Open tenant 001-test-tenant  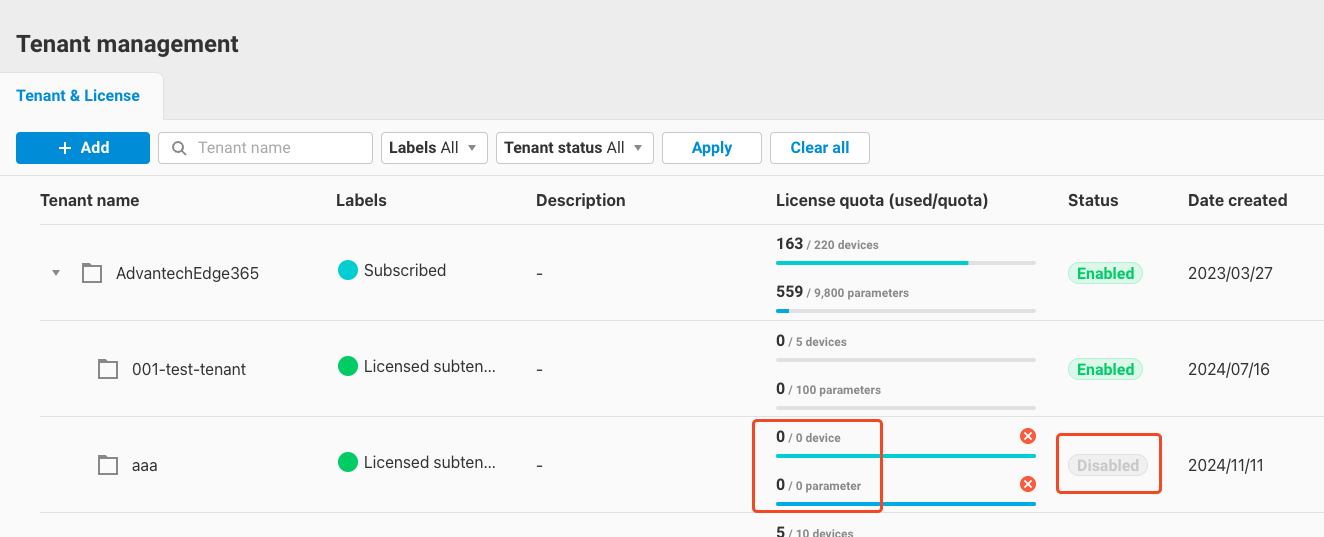point(189,369)
